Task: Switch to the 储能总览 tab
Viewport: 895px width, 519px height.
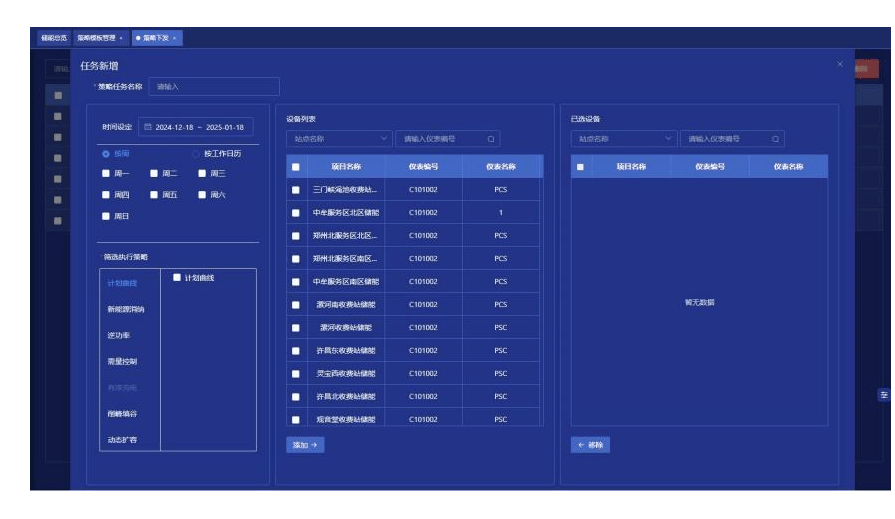Action: (x=54, y=38)
